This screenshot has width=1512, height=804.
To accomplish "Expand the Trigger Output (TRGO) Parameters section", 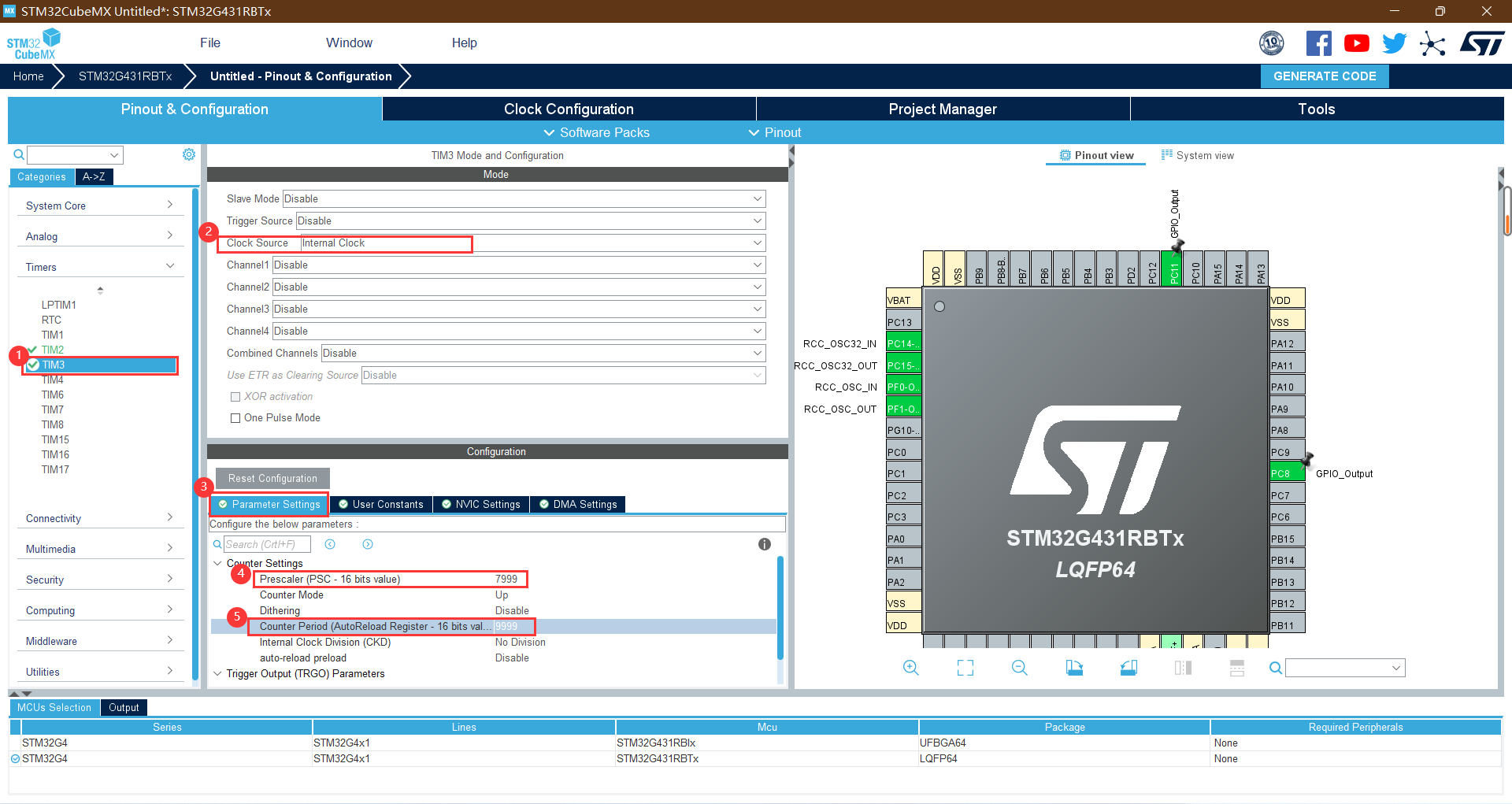I will [x=218, y=673].
